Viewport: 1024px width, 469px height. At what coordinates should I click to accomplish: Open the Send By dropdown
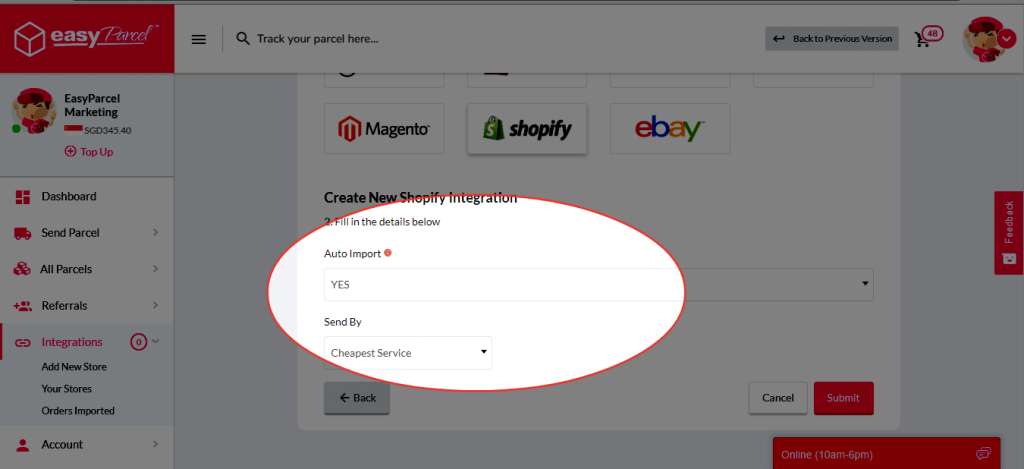(408, 353)
